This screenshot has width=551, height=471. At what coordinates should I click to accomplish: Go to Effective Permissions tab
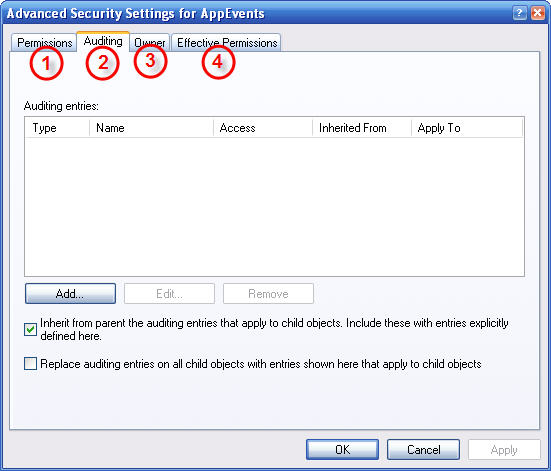tap(227, 43)
